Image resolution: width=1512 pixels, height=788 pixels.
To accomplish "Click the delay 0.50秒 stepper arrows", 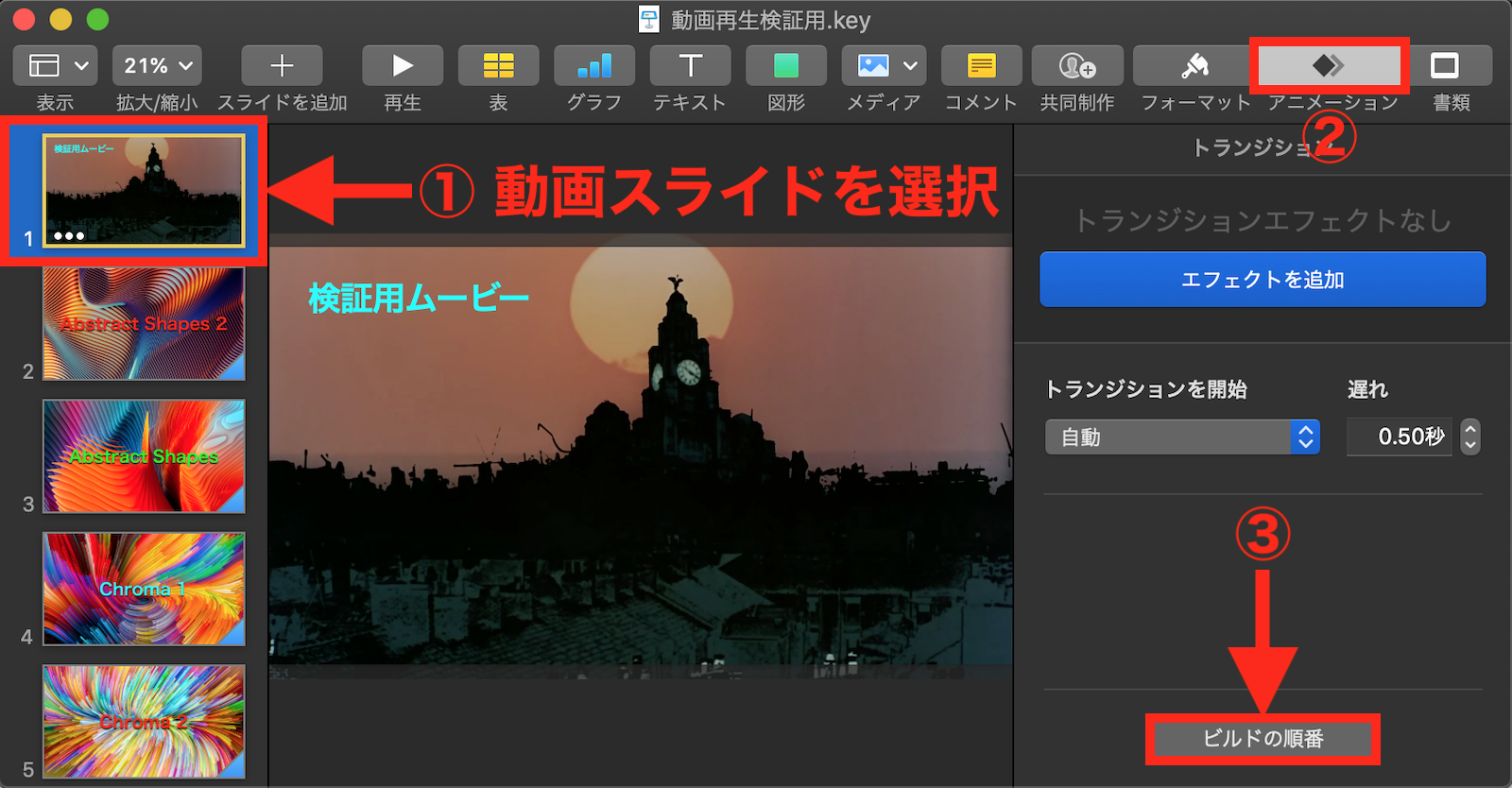I will pyautogui.click(x=1469, y=437).
